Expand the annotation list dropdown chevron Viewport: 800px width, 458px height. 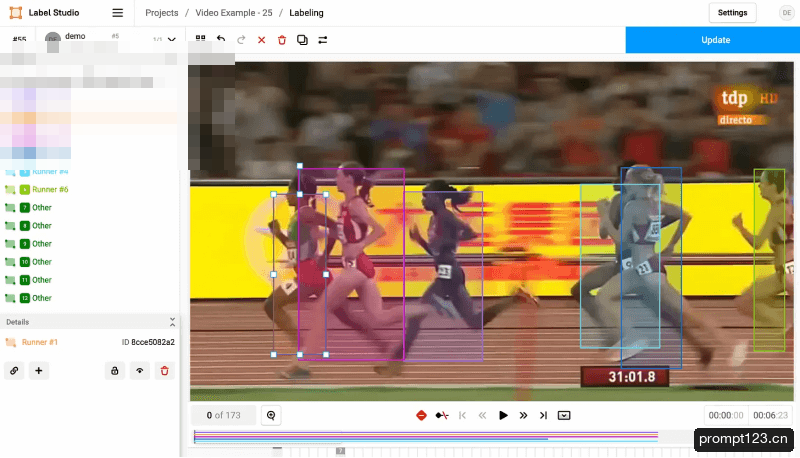[x=172, y=40]
